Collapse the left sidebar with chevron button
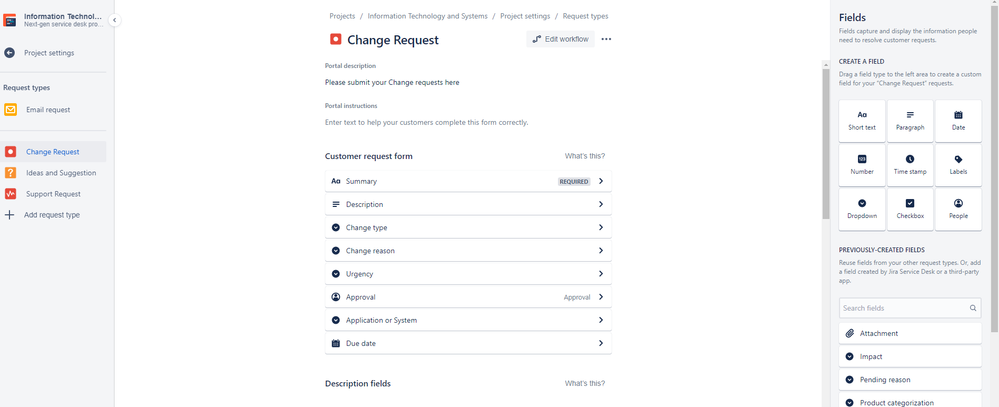Viewport: 999px width, 407px height. (114, 20)
